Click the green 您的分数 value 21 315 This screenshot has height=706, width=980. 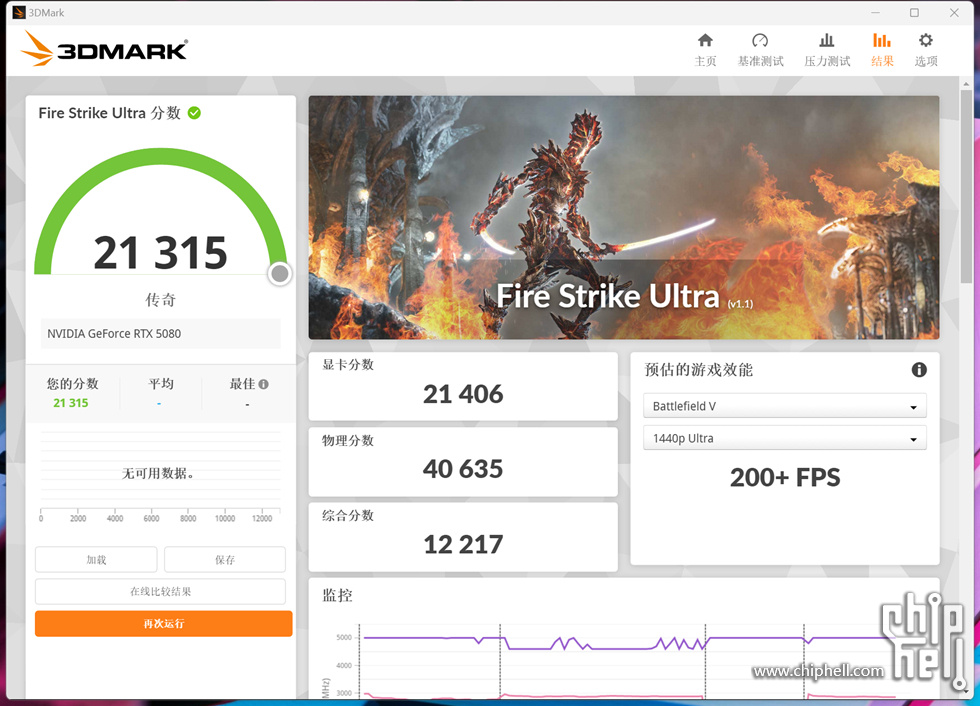[71, 403]
